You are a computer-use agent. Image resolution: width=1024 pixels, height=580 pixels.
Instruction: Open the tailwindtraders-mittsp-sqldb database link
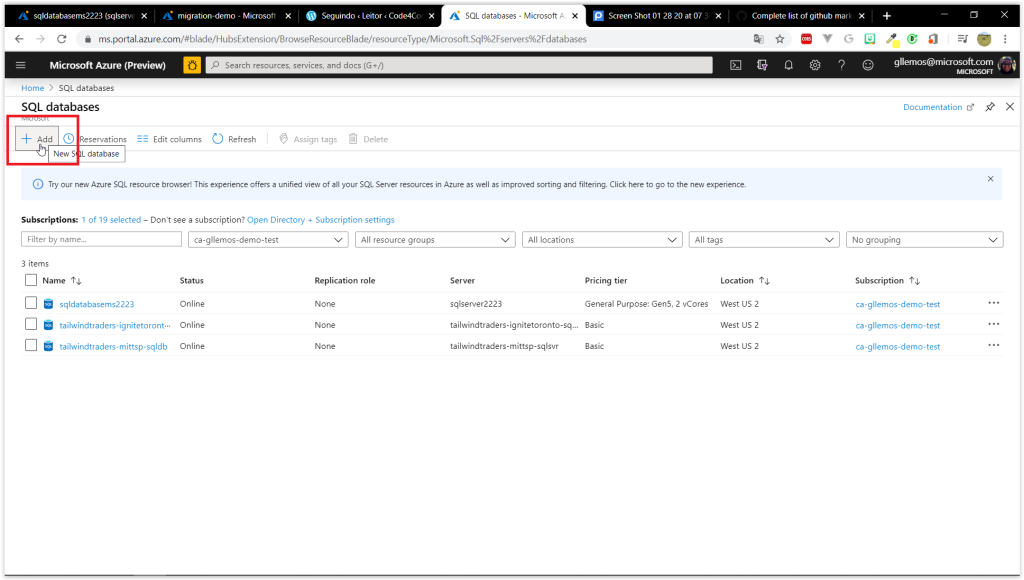coord(113,347)
